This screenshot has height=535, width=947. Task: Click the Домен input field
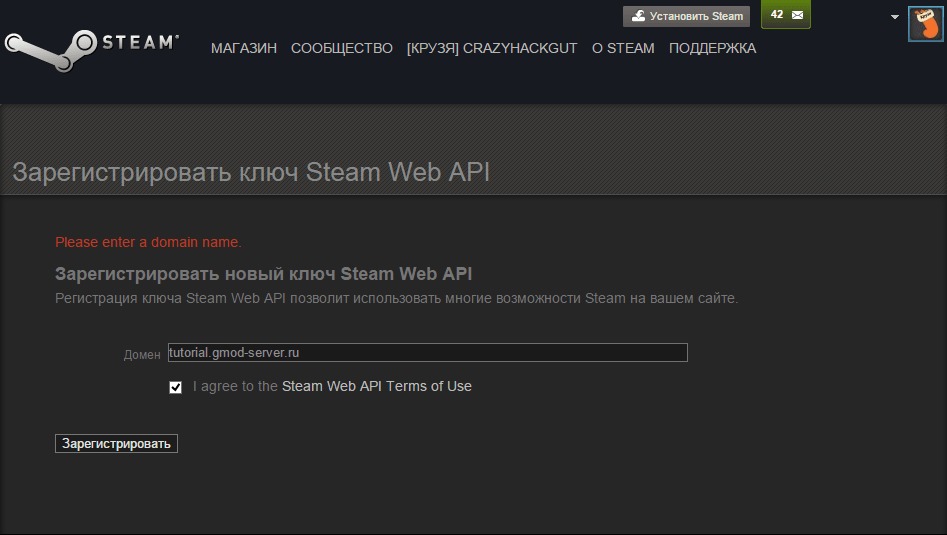point(428,353)
